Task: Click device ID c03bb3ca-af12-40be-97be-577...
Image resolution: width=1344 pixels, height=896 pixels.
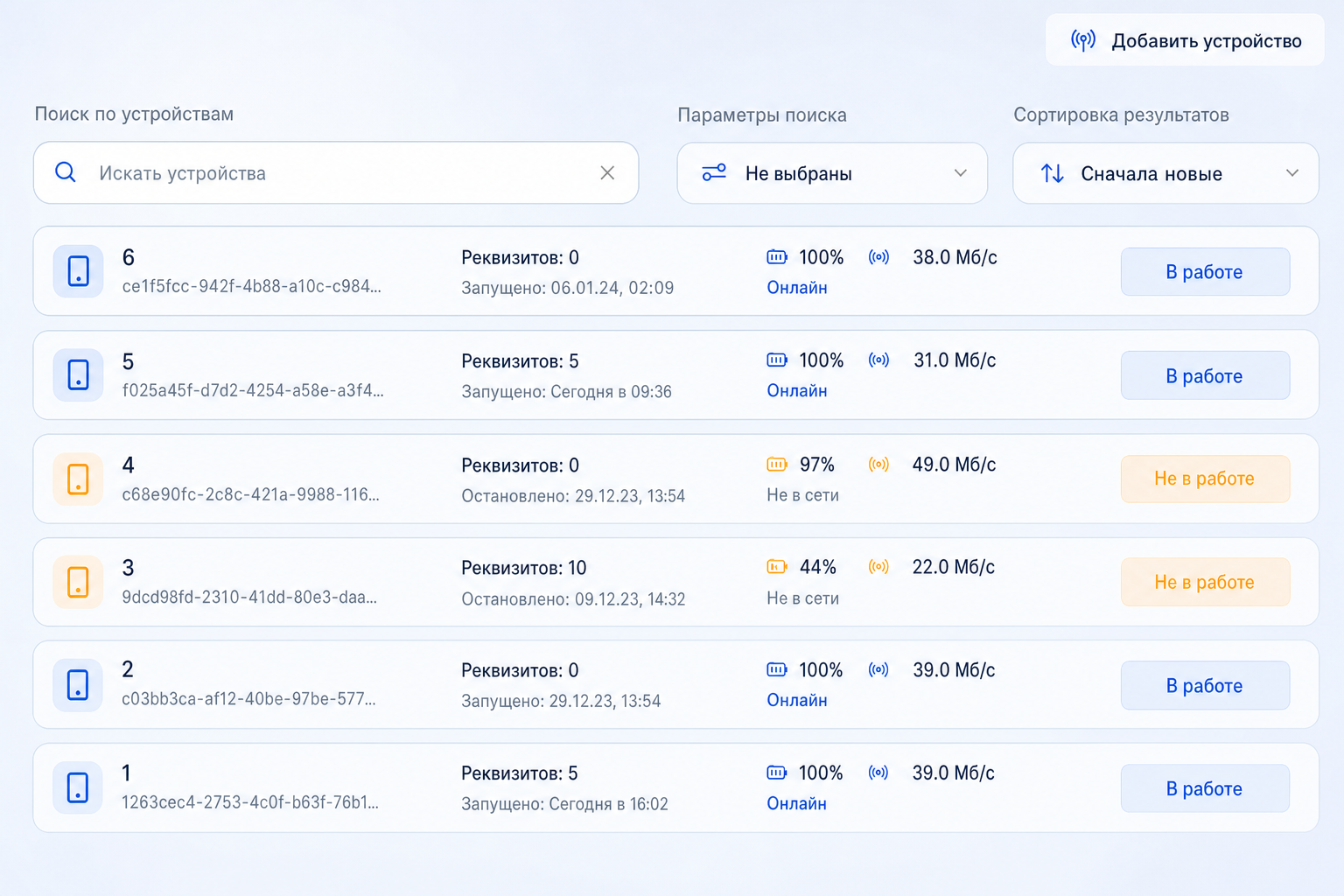Action: (x=248, y=700)
